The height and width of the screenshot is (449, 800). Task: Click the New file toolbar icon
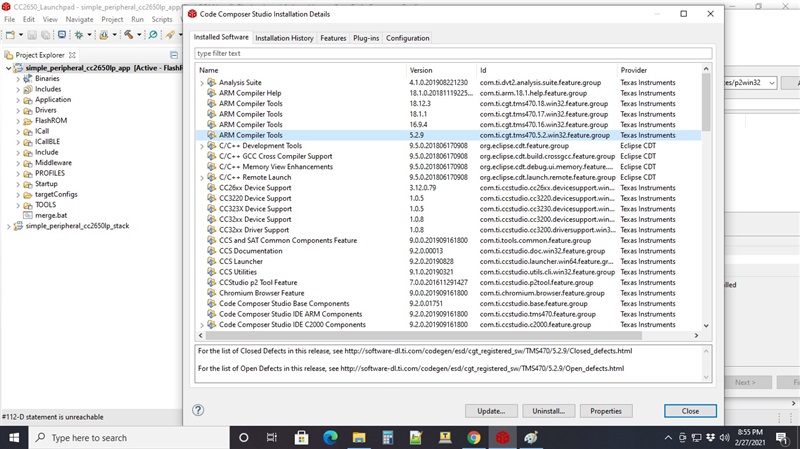click(x=10, y=35)
